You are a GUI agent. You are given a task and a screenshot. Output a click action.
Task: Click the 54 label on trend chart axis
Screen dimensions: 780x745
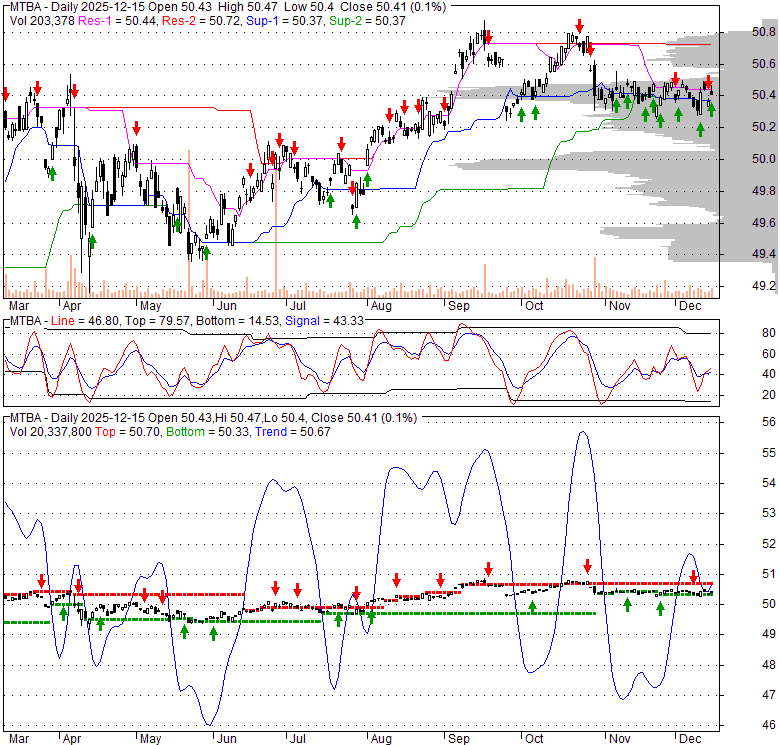click(x=769, y=482)
